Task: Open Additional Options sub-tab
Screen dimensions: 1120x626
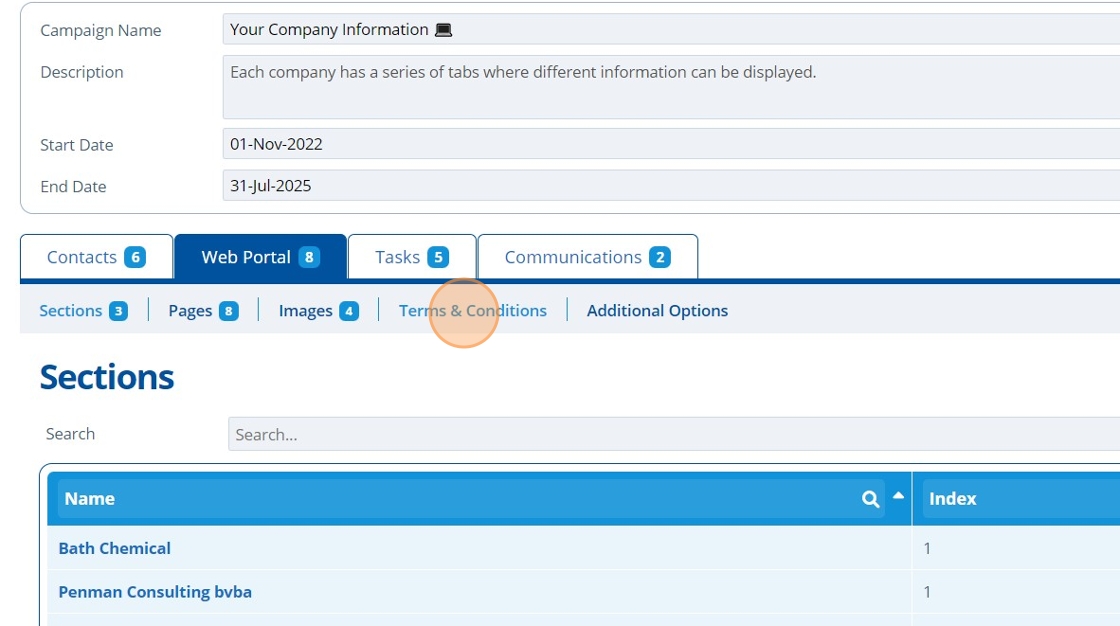Action: point(657,311)
